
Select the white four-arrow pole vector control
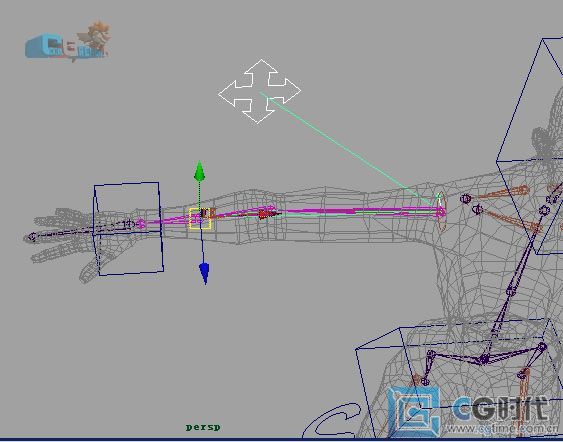coord(259,92)
